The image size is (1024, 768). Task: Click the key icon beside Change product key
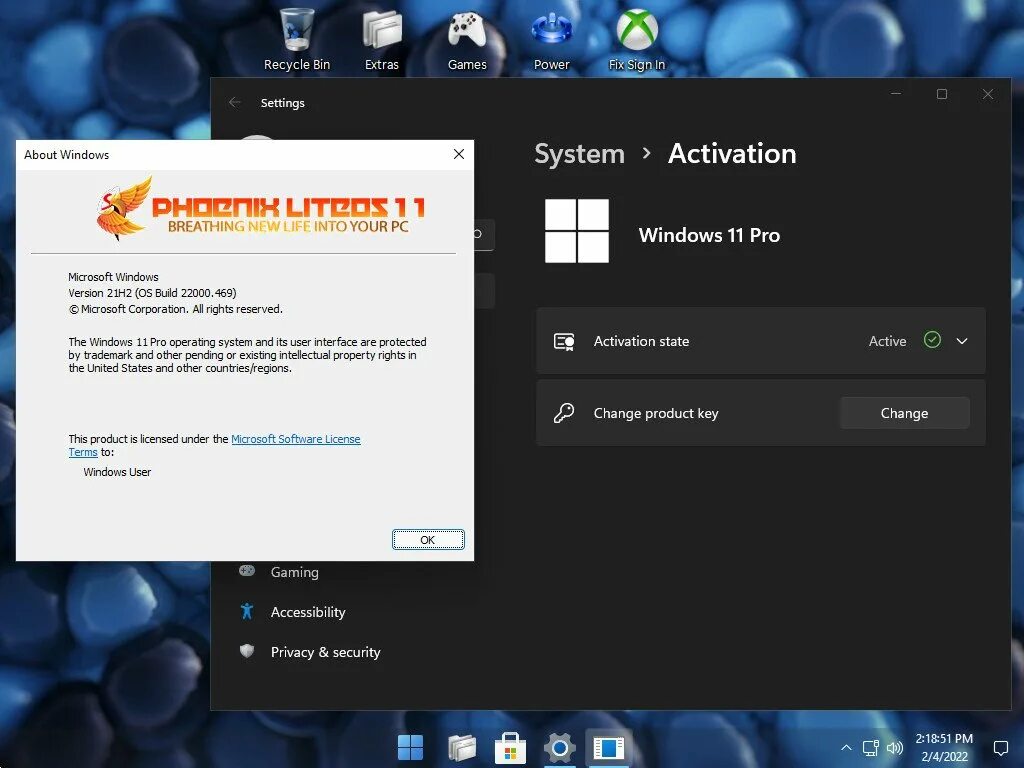(x=563, y=412)
